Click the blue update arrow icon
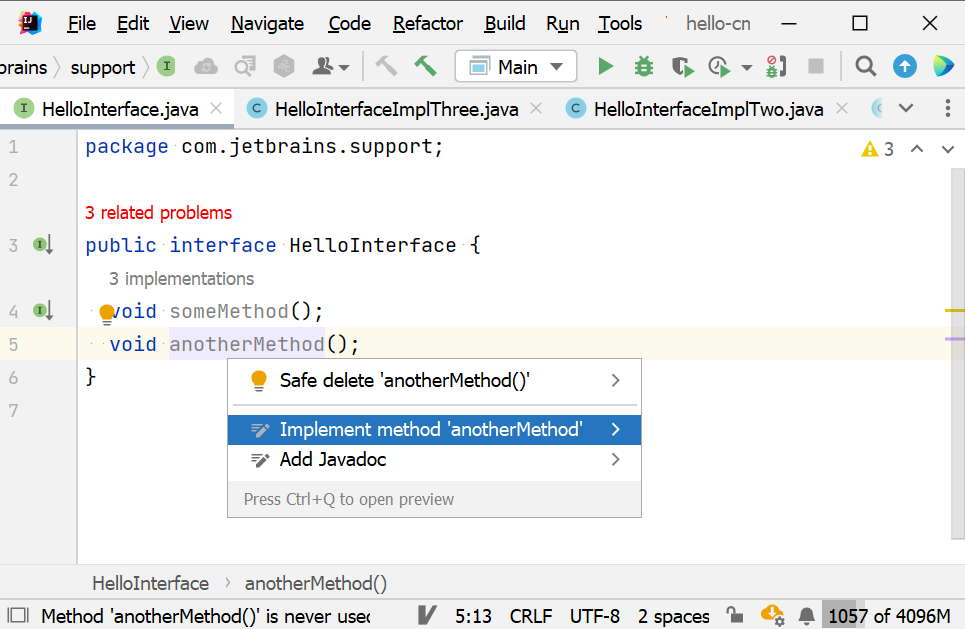The width and height of the screenshot is (965, 629). coord(905,66)
